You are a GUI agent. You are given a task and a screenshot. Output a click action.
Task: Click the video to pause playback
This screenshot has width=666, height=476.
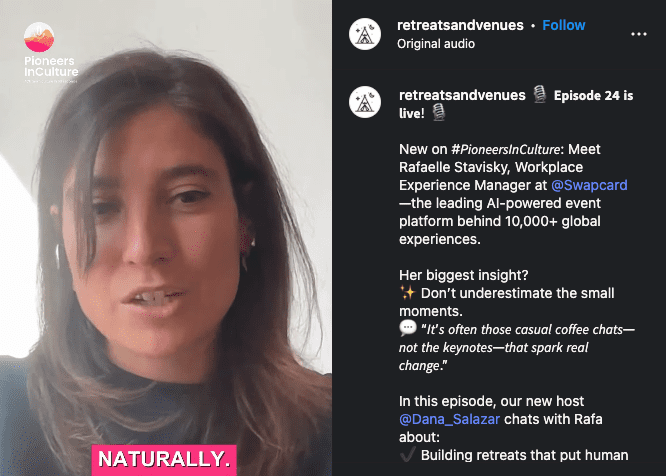pyautogui.click(x=166, y=238)
